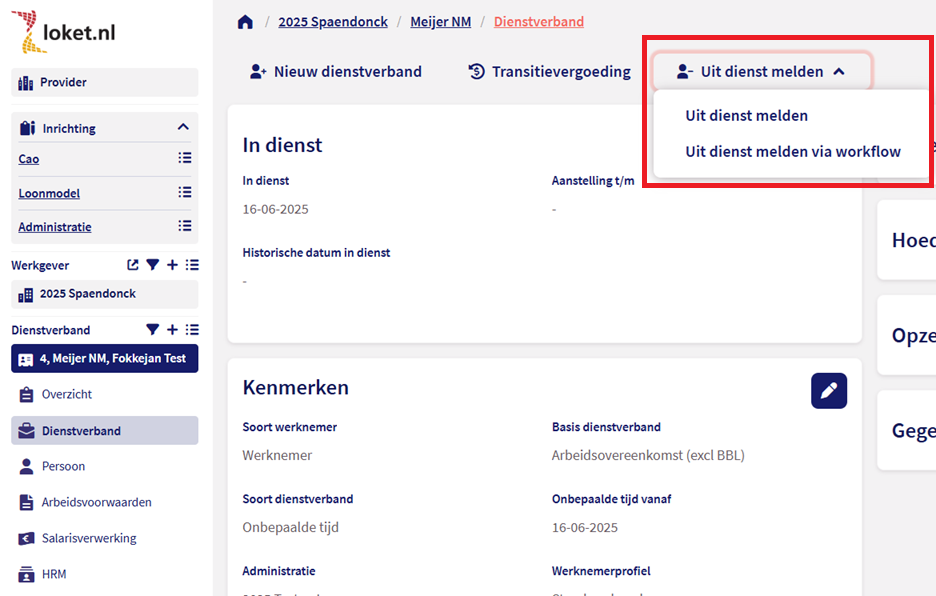Open Salarisverwerking in sidebar
The height and width of the screenshot is (596, 936).
pyautogui.click(x=89, y=538)
